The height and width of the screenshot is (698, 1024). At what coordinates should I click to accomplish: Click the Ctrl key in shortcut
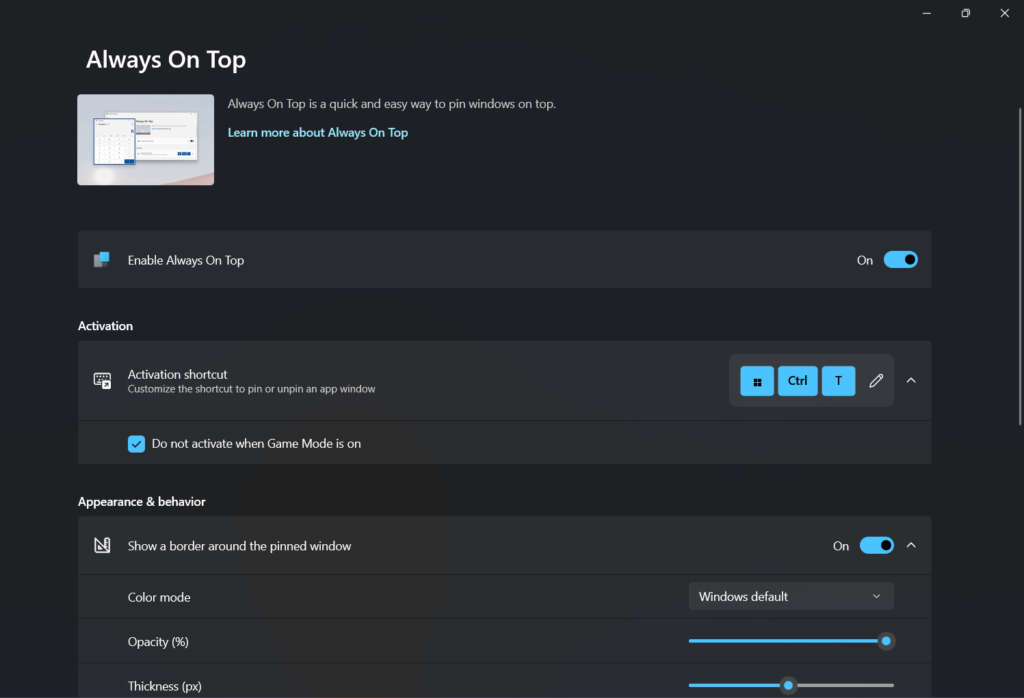point(797,381)
